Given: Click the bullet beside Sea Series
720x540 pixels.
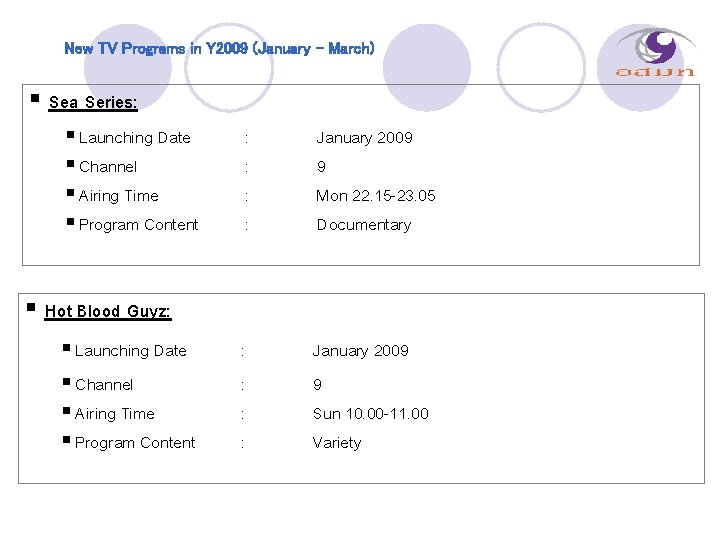Looking at the screenshot, I should click(35, 100).
